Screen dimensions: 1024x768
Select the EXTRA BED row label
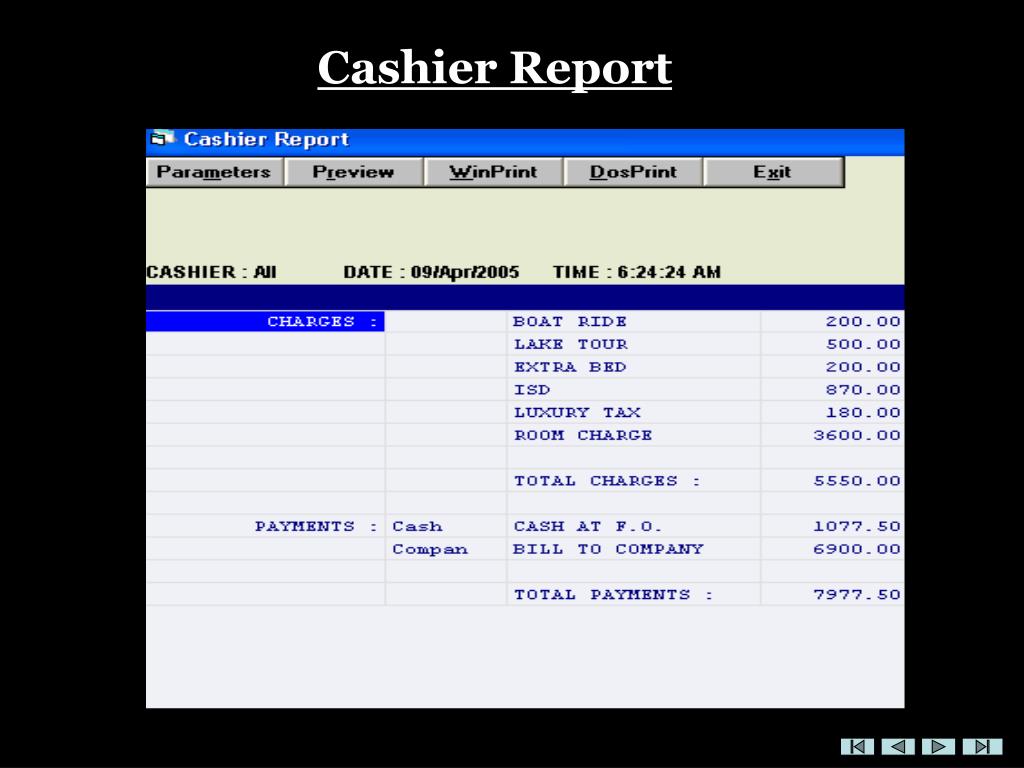tap(569, 367)
